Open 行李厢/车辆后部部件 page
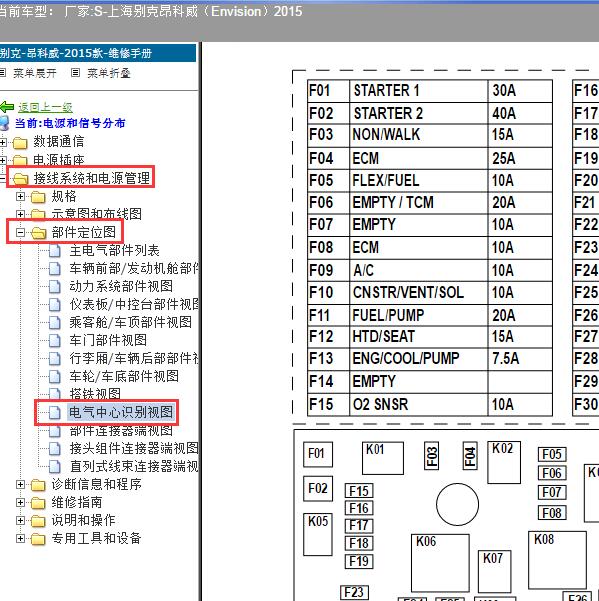599x601 pixels. [x=134, y=358]
